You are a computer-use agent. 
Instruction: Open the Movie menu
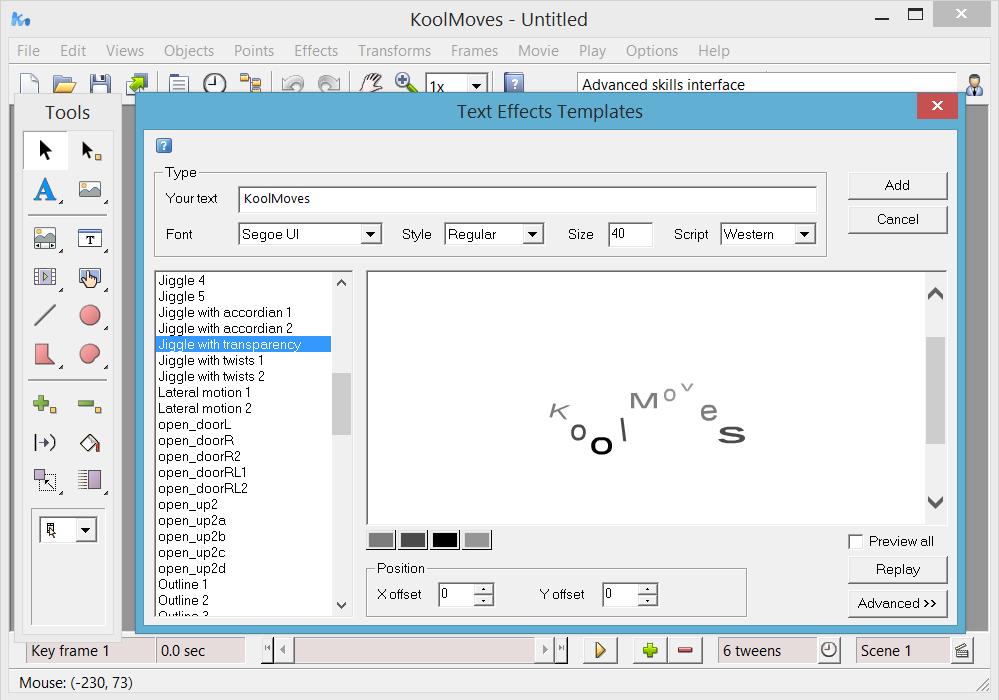[x=538, y=51]
